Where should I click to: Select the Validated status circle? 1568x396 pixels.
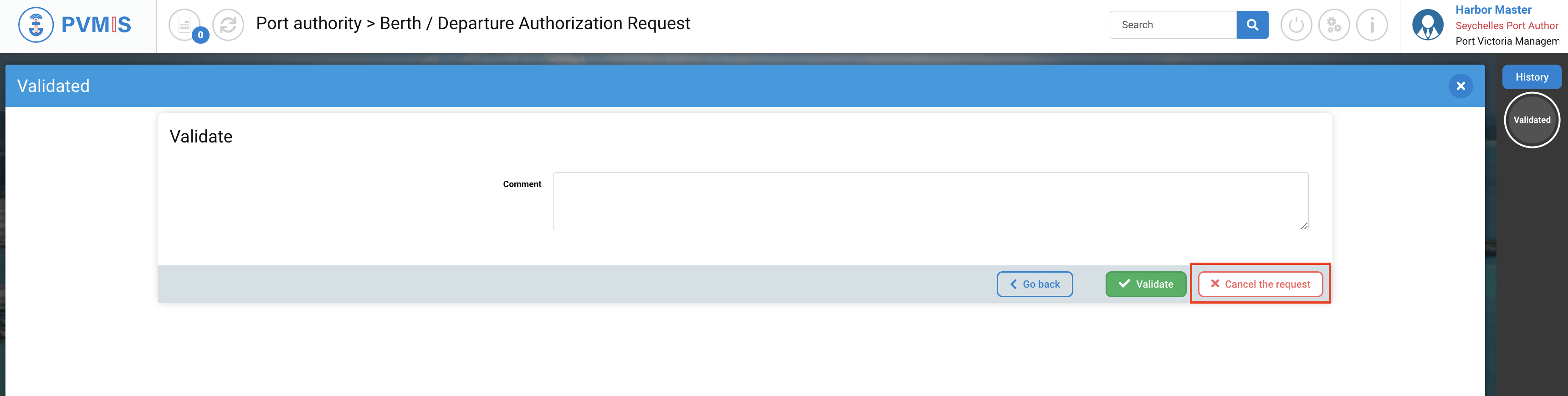(x=1532, y=120)
